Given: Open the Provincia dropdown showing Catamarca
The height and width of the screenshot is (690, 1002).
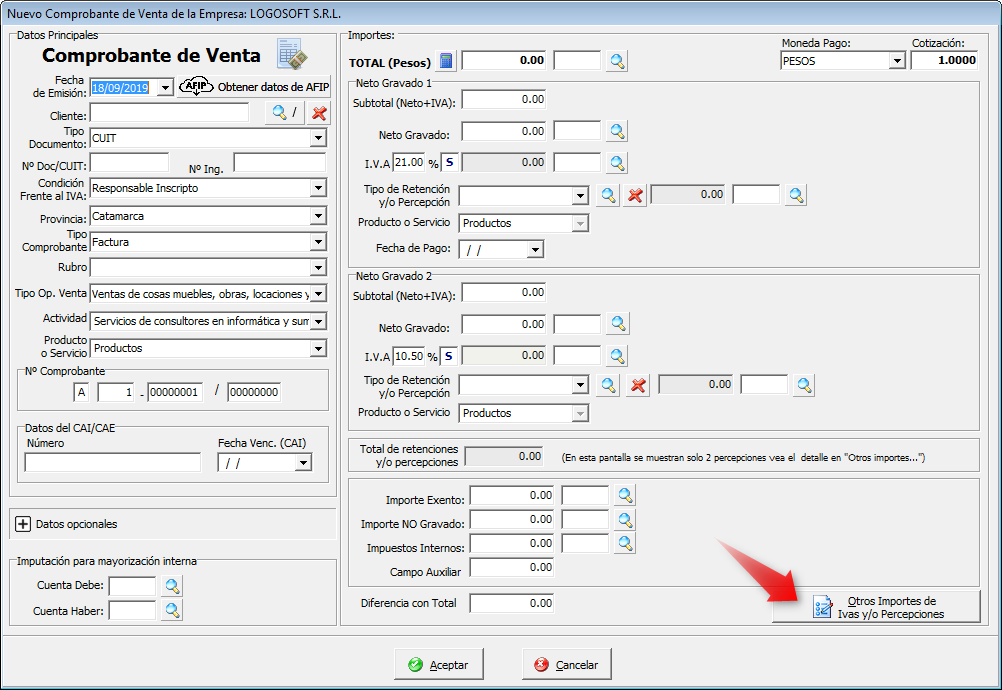Looking at the screenshot, I should pos(318,216).
